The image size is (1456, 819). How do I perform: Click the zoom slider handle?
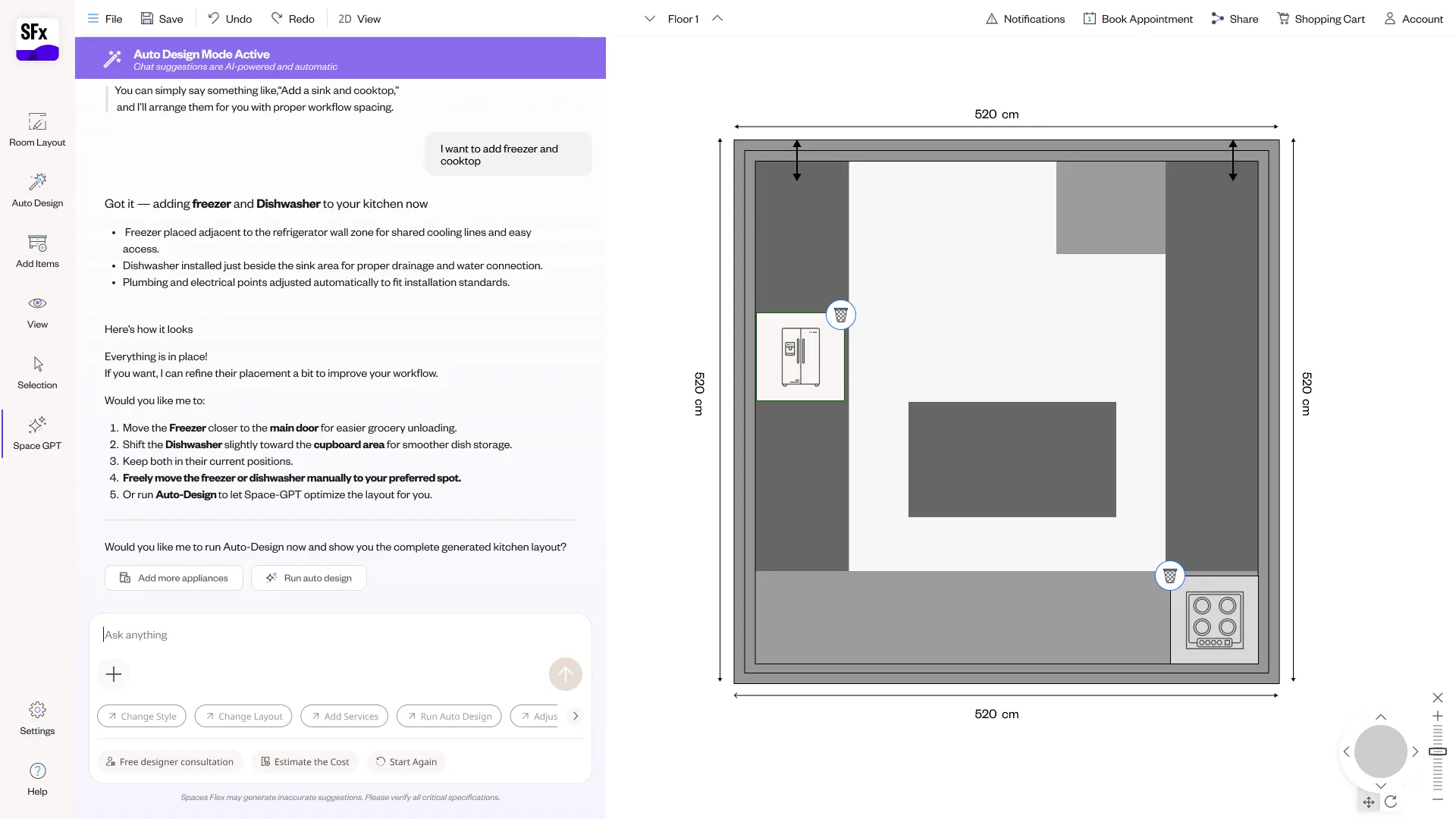click(1438, 752)
